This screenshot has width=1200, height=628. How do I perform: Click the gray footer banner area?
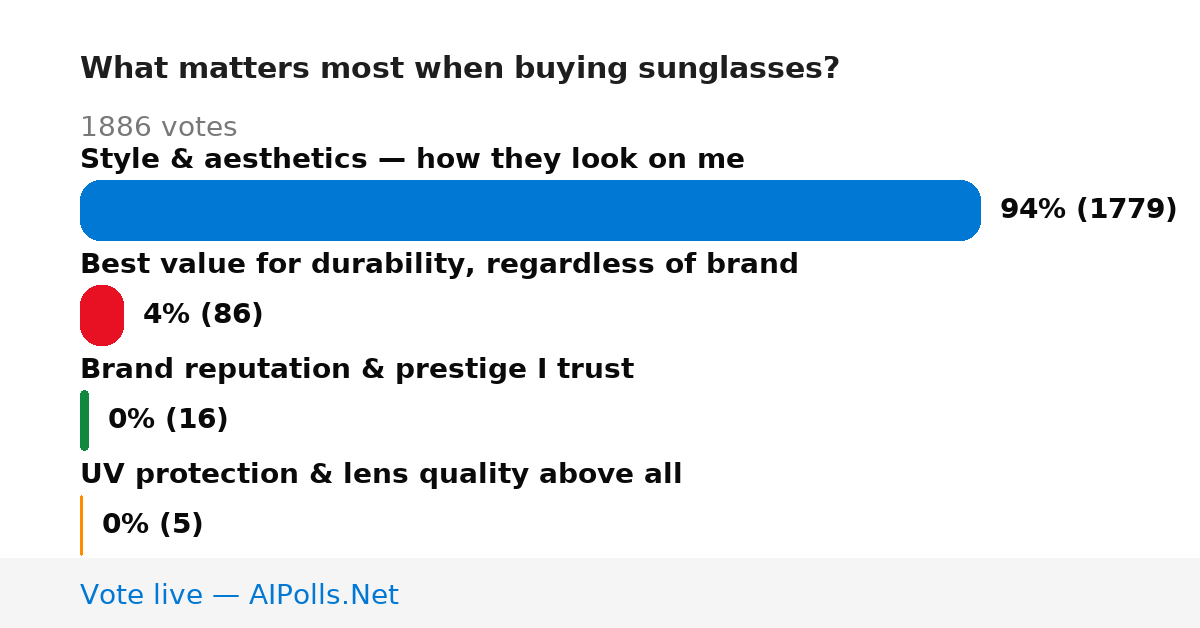[x=600, y=593]
